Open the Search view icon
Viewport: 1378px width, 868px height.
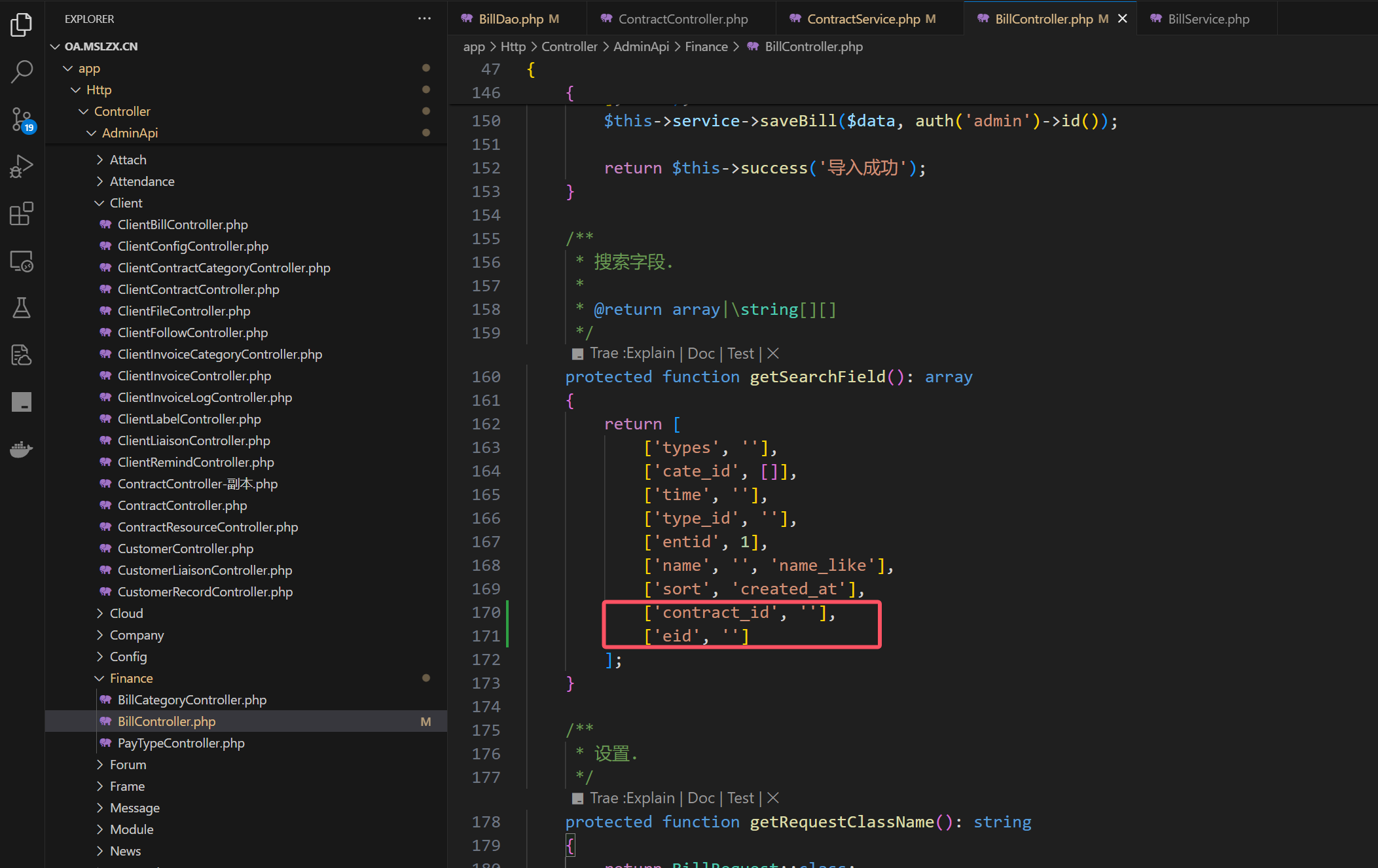(22, 72)
